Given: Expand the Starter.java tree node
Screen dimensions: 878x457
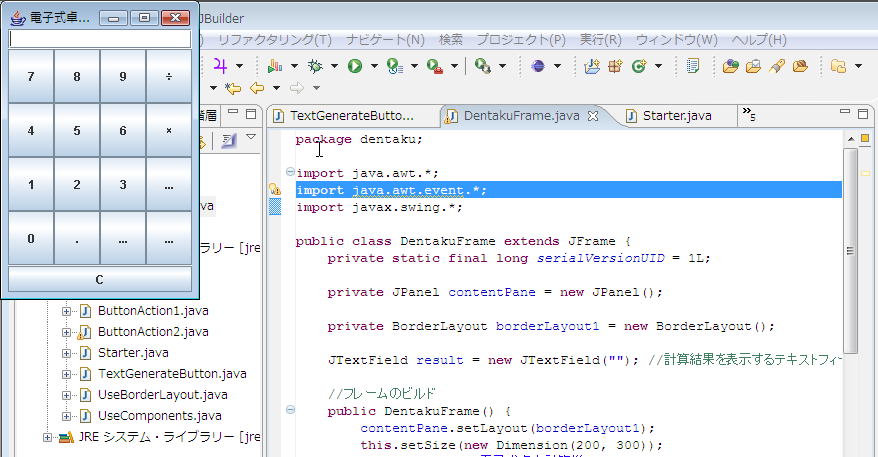Looking at the screenshot, I should pyautogui.click(x=67, y=353).
